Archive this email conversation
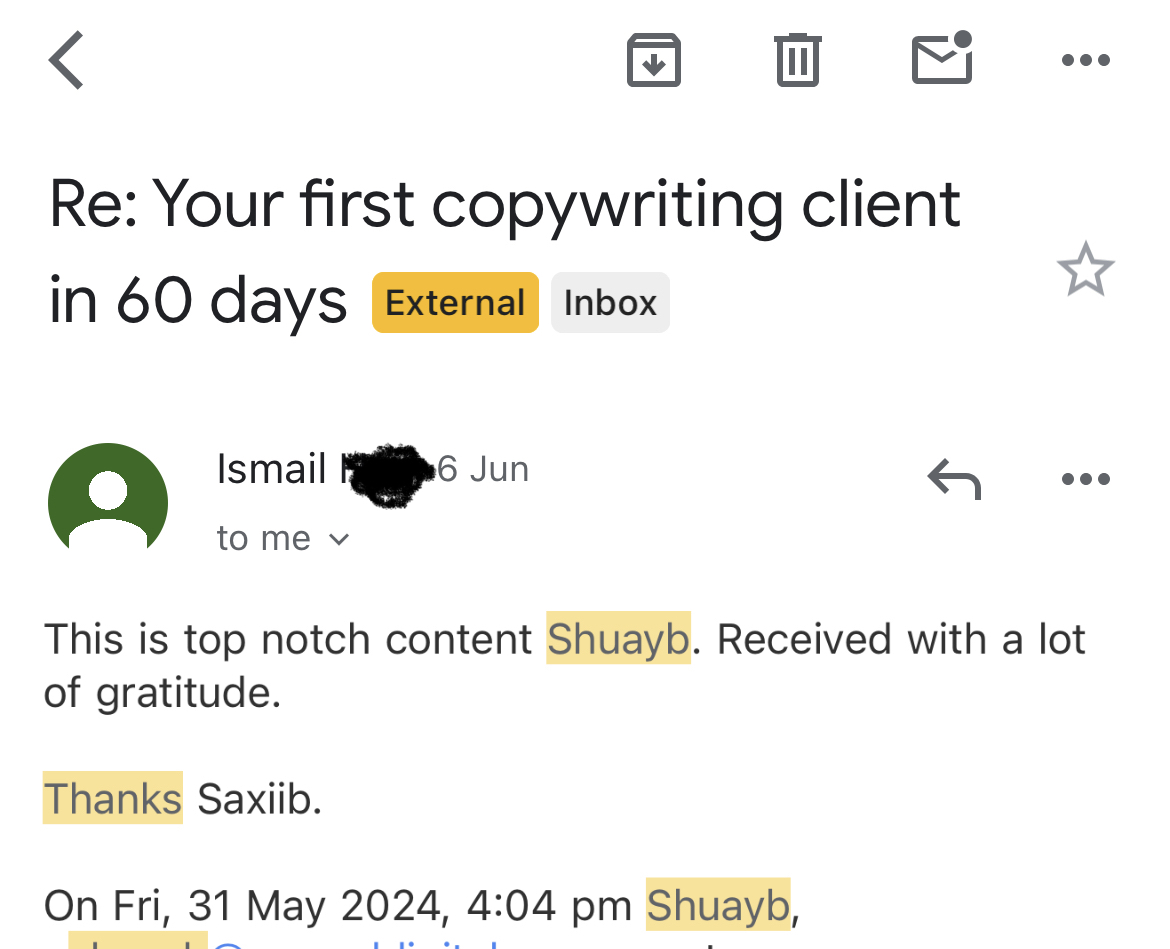This screenshot has width=1170, height=949. point(653,60)
